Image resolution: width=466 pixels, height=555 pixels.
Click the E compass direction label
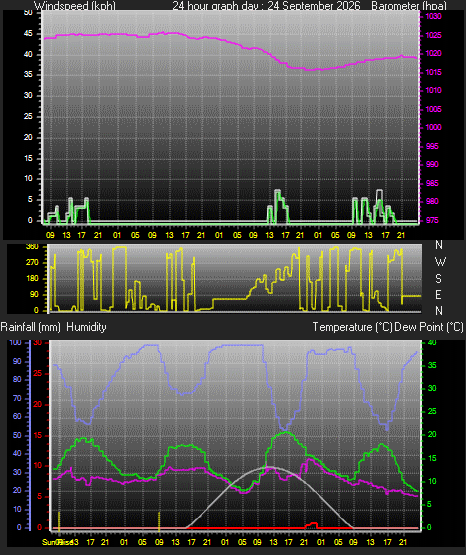coord(438,294)
